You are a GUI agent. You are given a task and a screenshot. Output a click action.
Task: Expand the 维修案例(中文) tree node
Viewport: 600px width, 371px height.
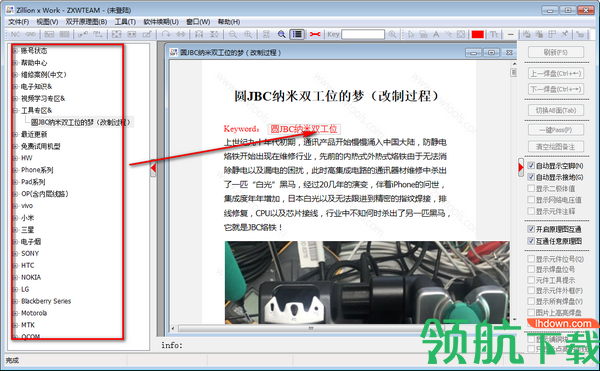(x=15, y=75)
